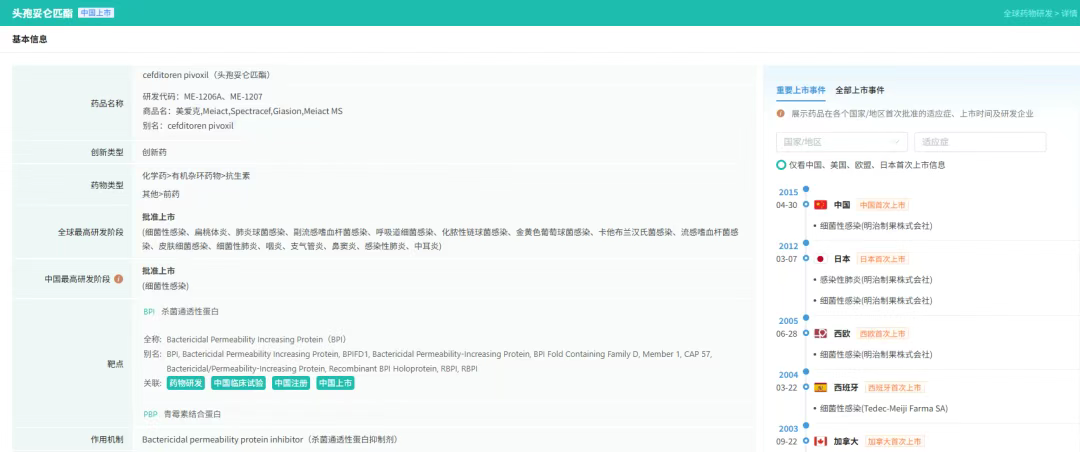This screenshot has height=452, width=1080.
Task: Click the 中国首次上市 tag
Action: pos(882,205)
